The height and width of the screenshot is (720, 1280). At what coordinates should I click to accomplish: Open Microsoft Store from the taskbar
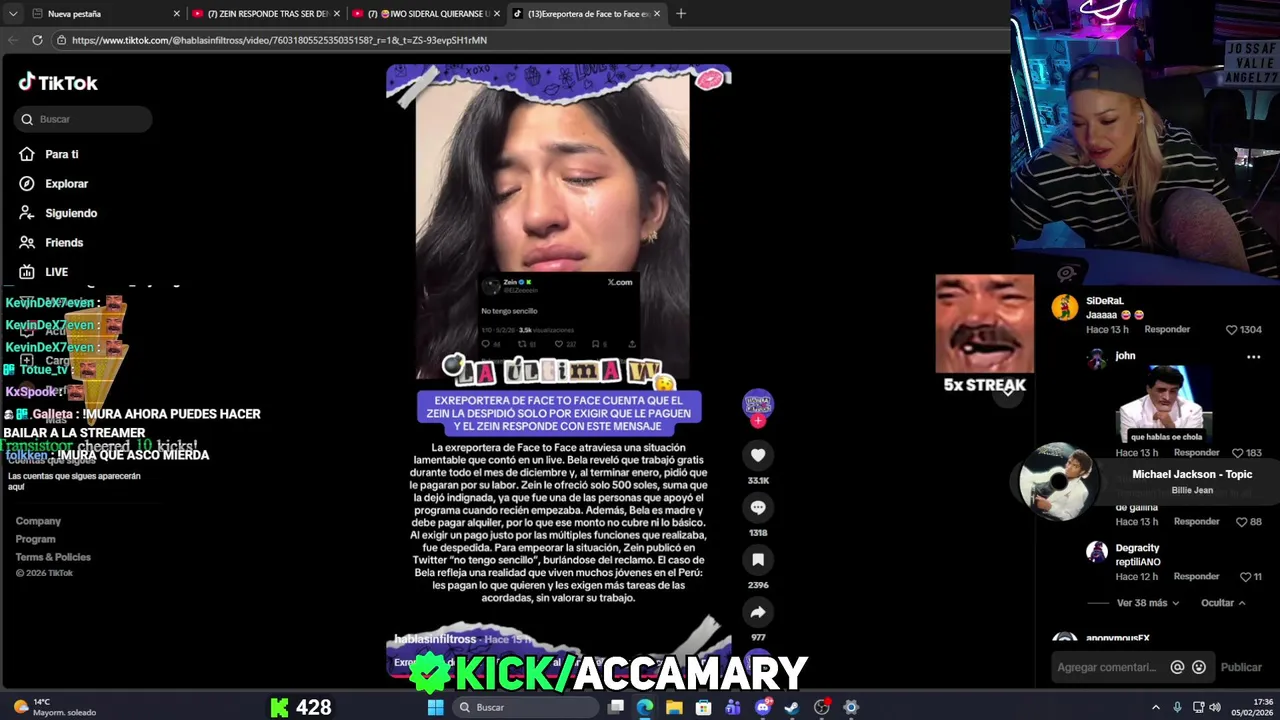tap(704, 707)
